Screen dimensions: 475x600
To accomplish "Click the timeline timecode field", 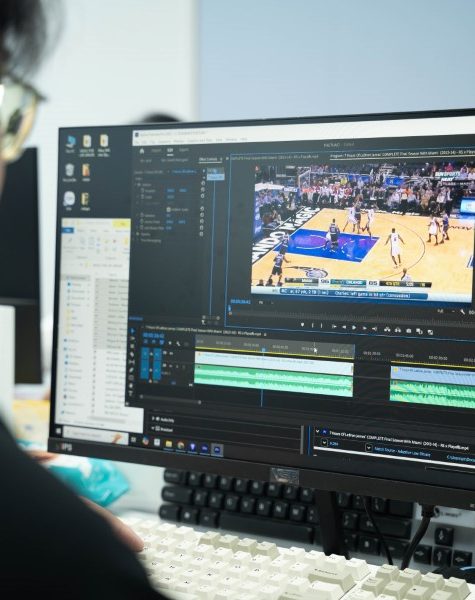I will point(153,335).
